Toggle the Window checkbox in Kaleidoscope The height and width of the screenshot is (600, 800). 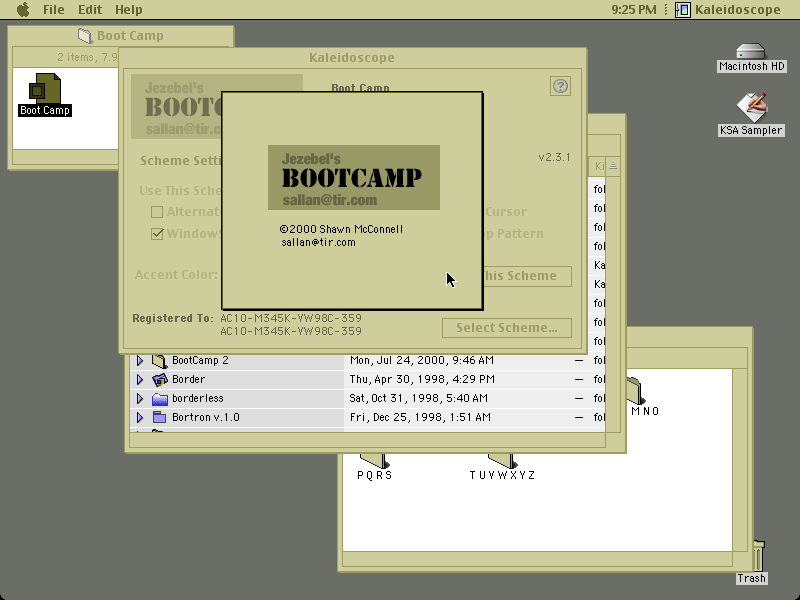pyautogui.click(x=157, y=234)
